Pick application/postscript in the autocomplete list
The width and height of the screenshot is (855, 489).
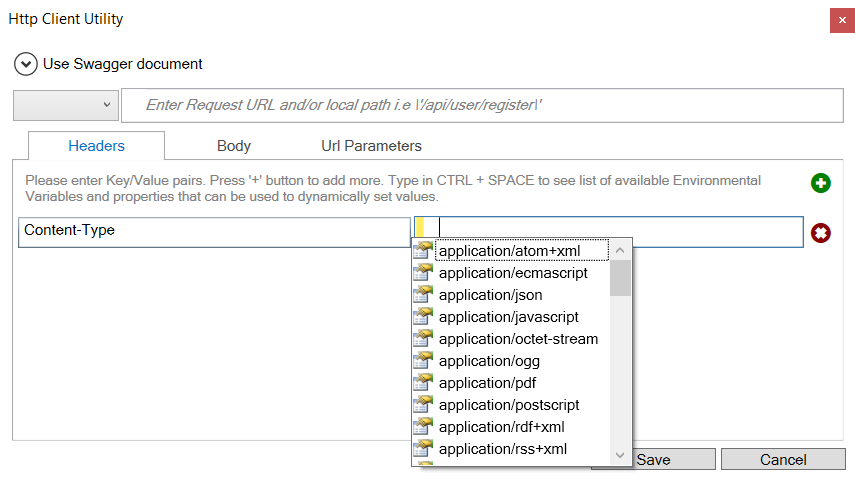tap(509, 405)
